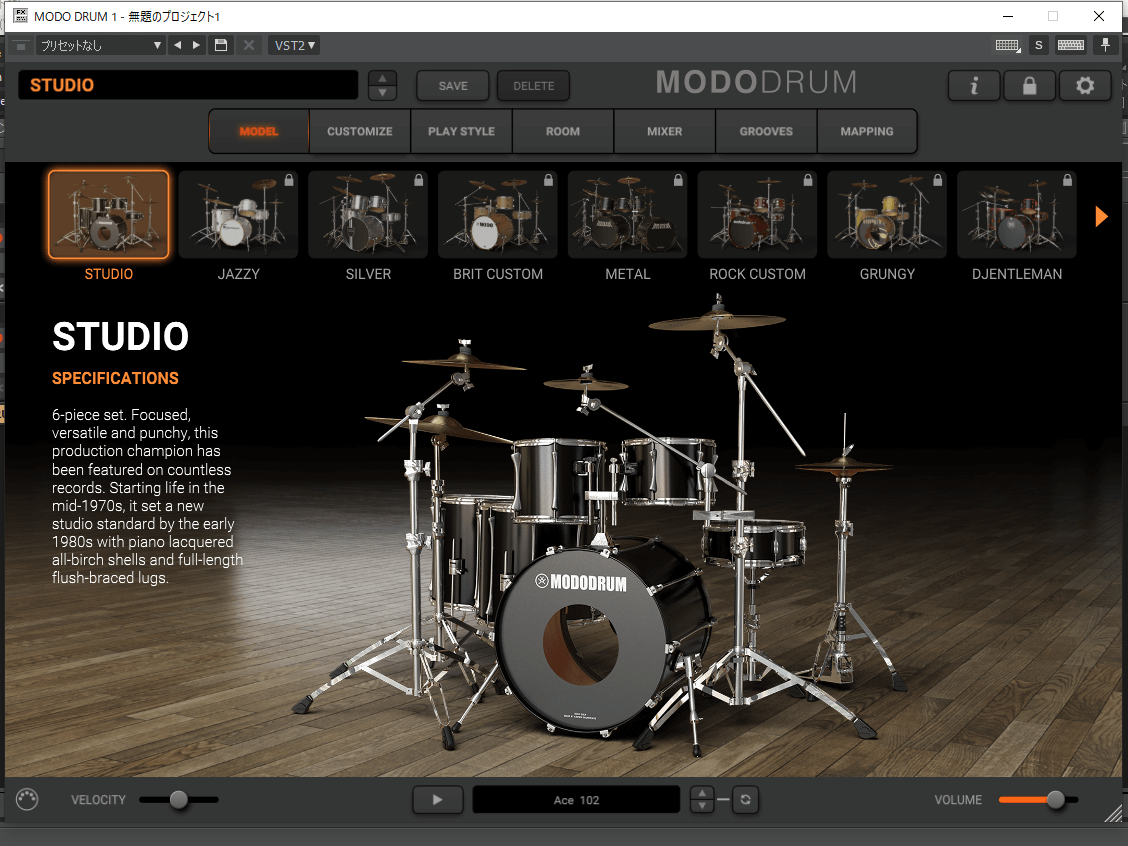Click the MODODRUM logo title
This screenshot has height=846, width=1128.
point(756,82)
